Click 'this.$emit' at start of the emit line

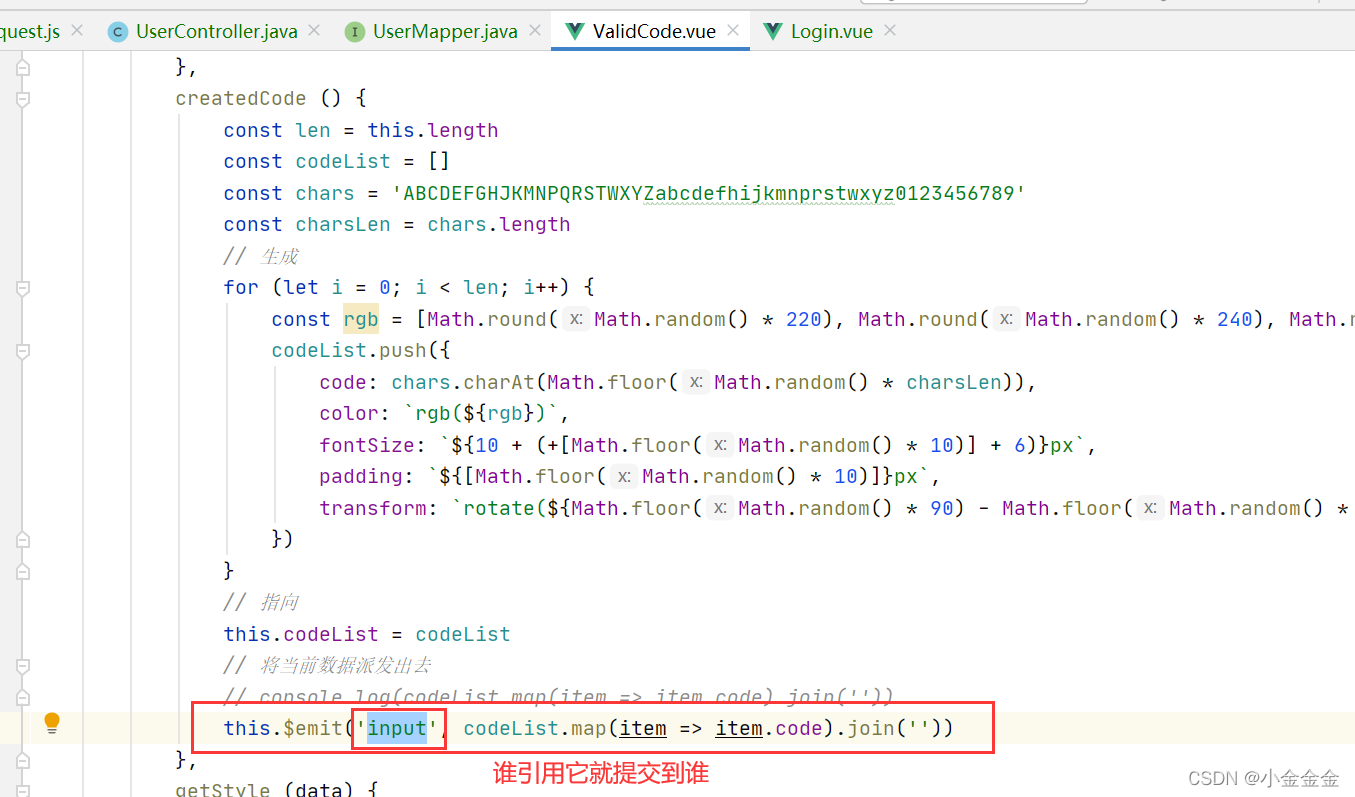pyautogui.click(x=283, y=728)
